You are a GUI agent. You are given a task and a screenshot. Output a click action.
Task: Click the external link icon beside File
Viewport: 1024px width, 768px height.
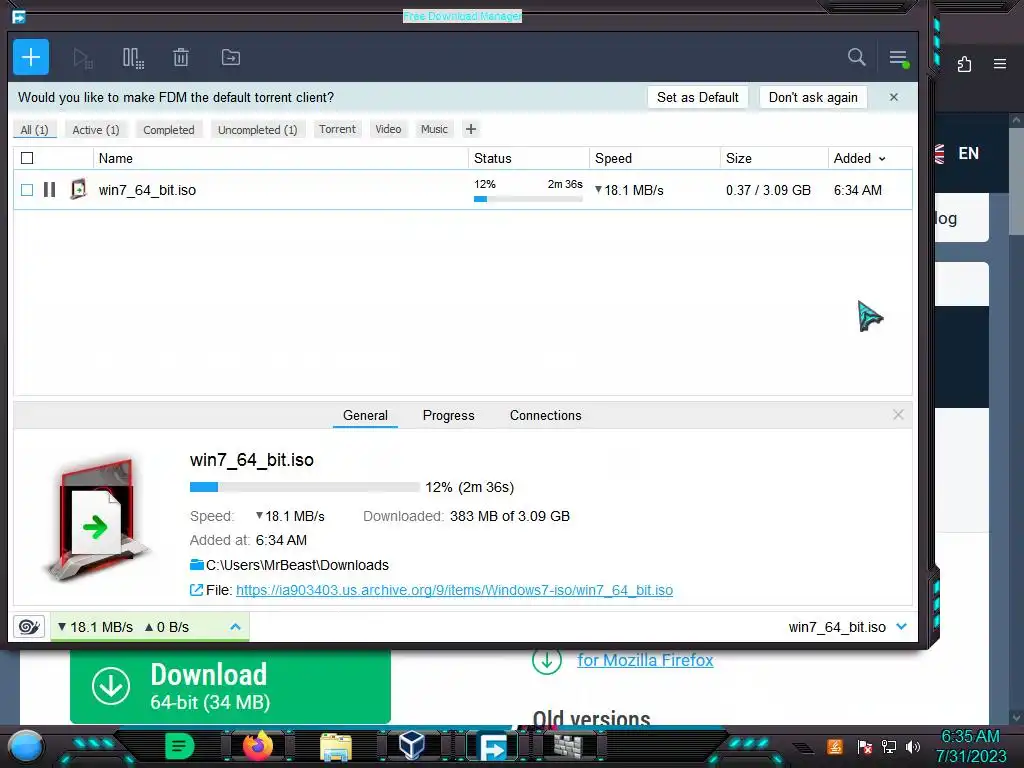click(x=196, y=590)
